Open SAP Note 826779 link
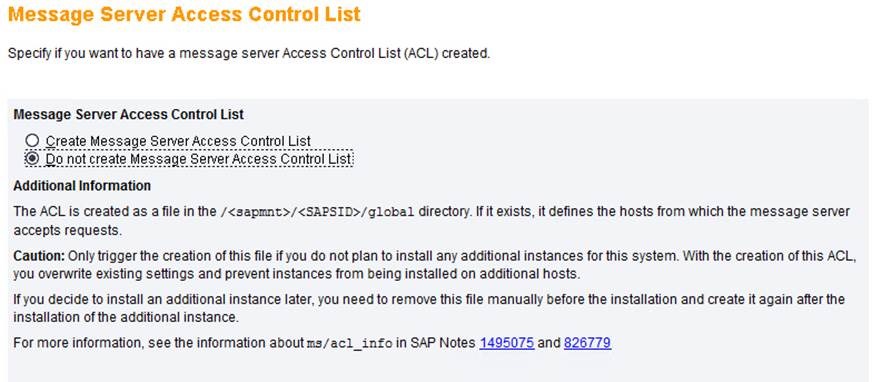Image resolution: width=872 pixels, height=382 pixels. 587,343
